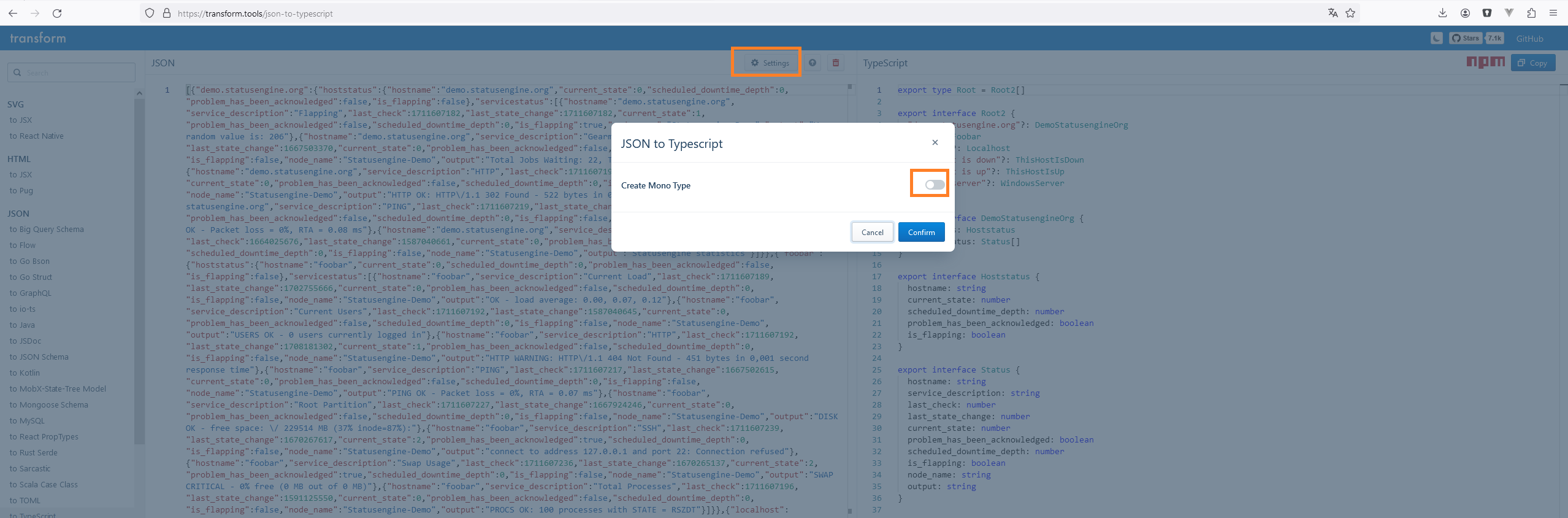
Task: Click the password manager extension icon
Action: click(x=1487, y=13)
